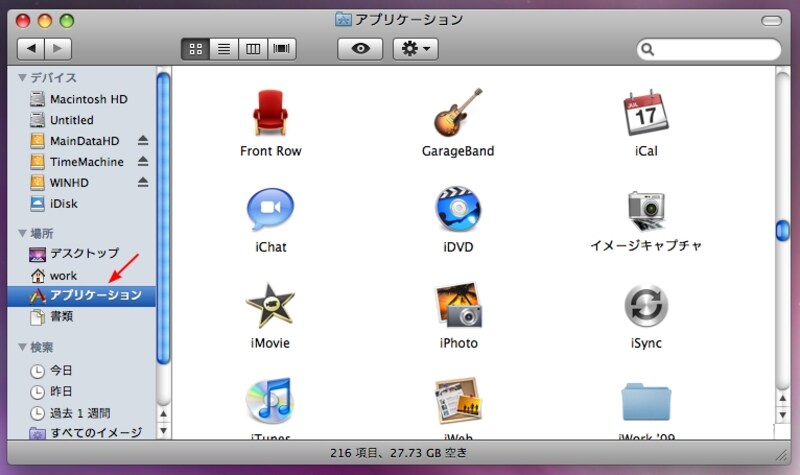Select the iCal calendar icon
Image resolution: width=800 pixels, height=475 pixels.
(645, 112)
